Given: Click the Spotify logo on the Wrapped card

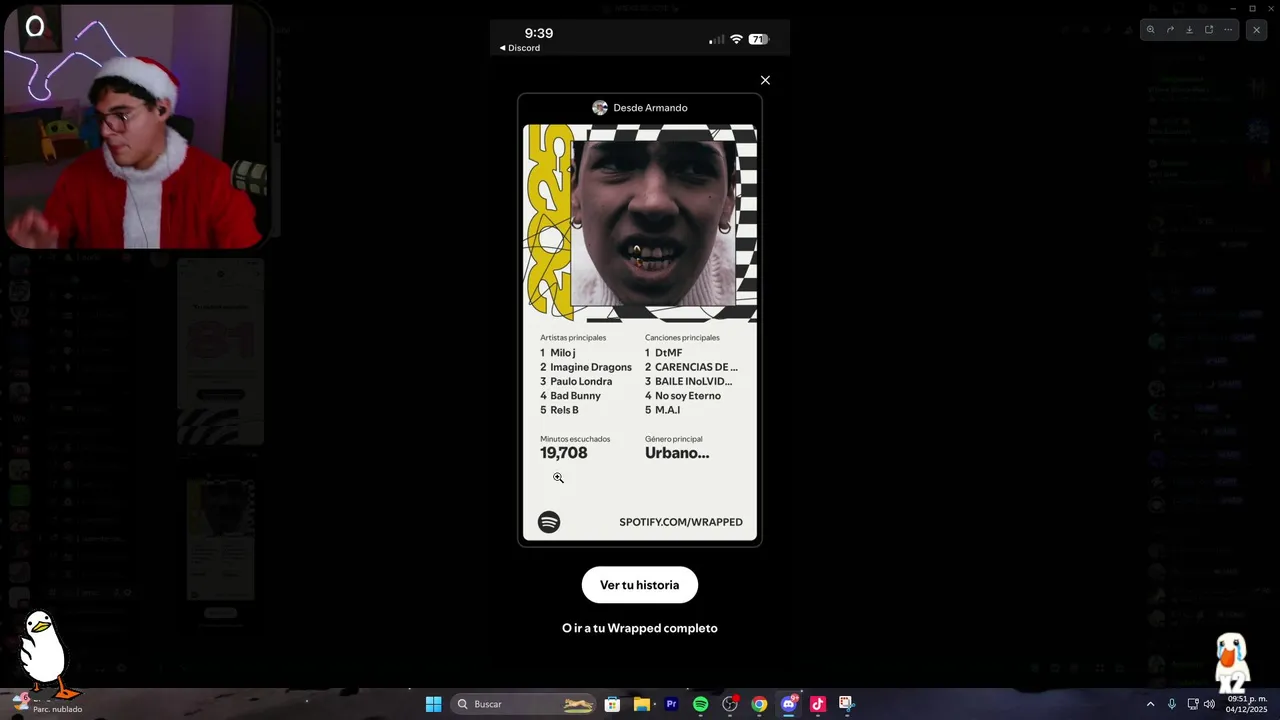Looking at the screenshot, I should [549, 522].
